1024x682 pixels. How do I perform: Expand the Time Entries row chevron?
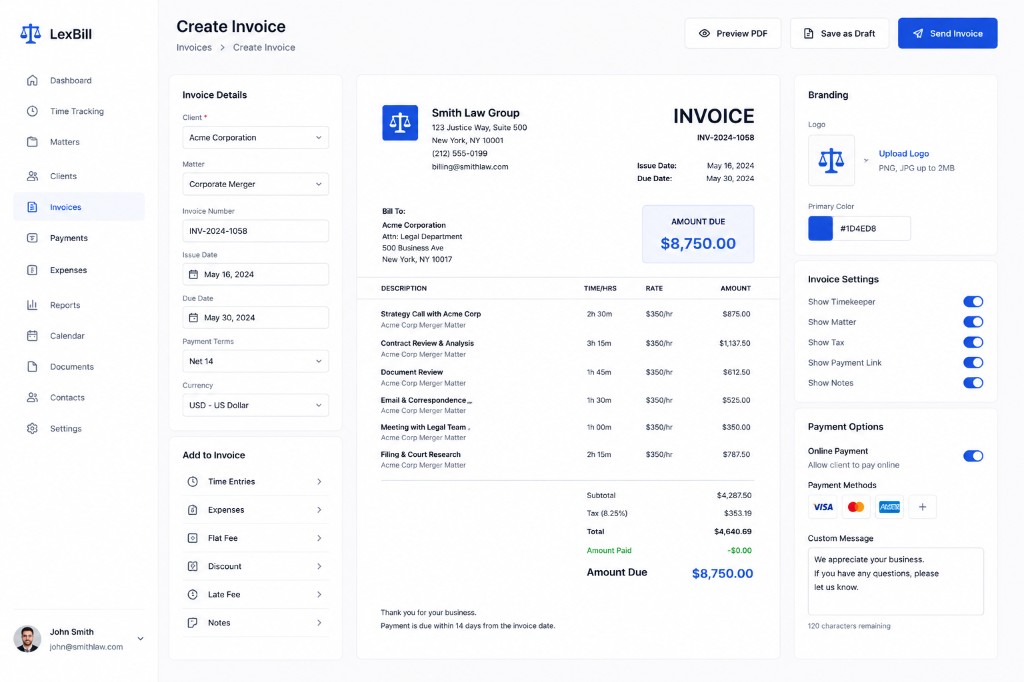(x=319, y=481)
